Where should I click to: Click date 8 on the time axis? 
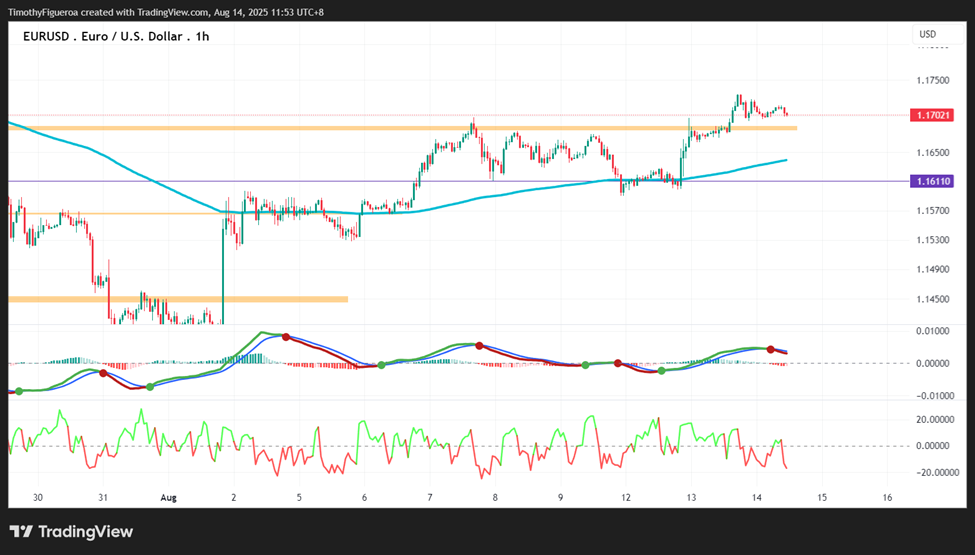(495, 498)
